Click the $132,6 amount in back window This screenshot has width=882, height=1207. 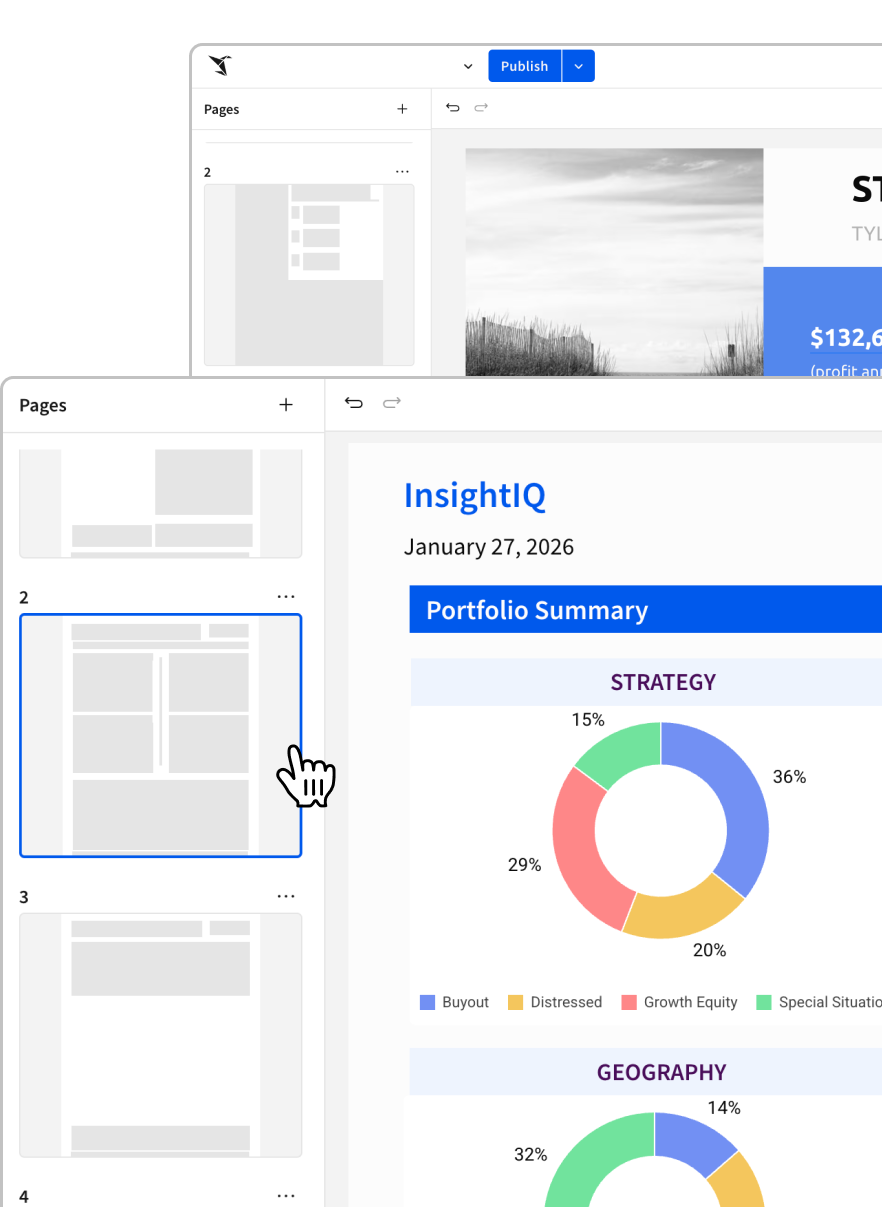846,338
